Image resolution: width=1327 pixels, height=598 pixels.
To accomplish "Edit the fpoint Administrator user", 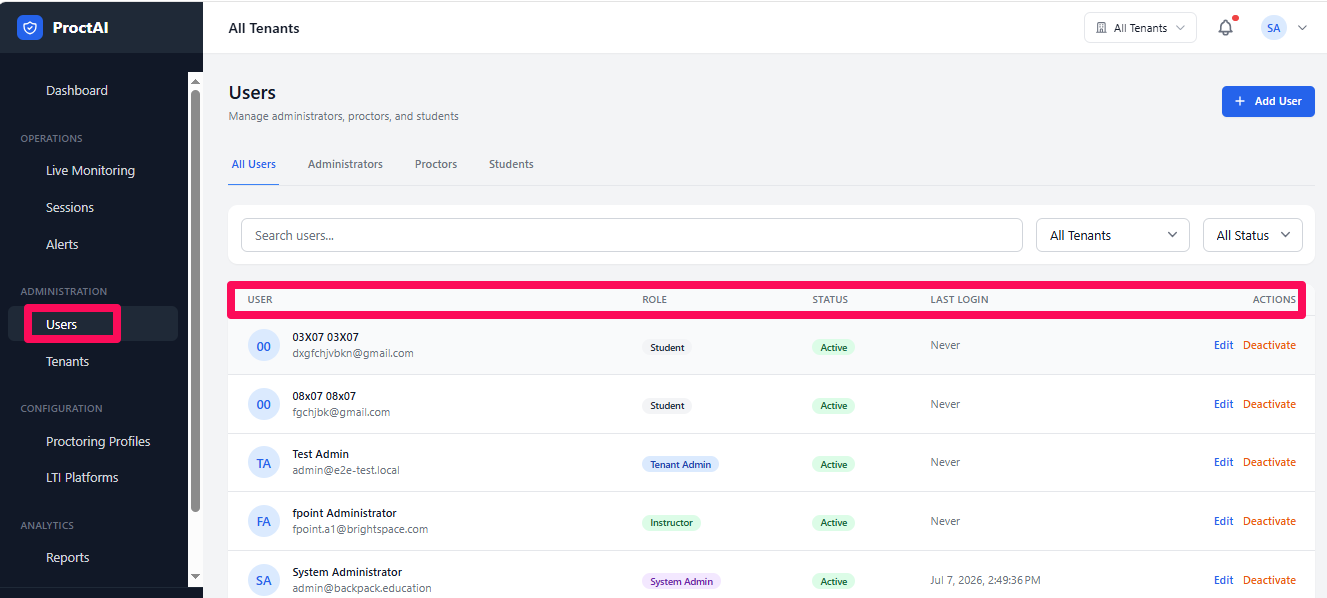I will point(1223,521).
